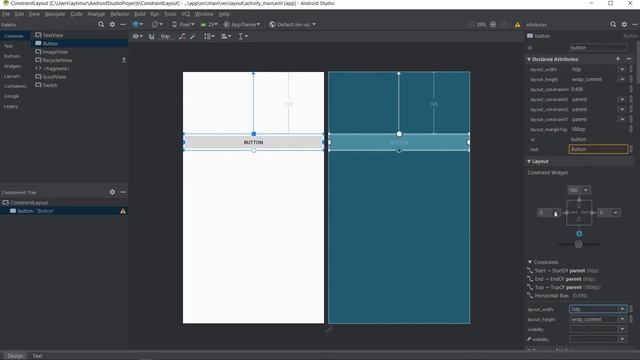Open the Tools menu
Screen dimensions: 640x360
coord(170,14)
